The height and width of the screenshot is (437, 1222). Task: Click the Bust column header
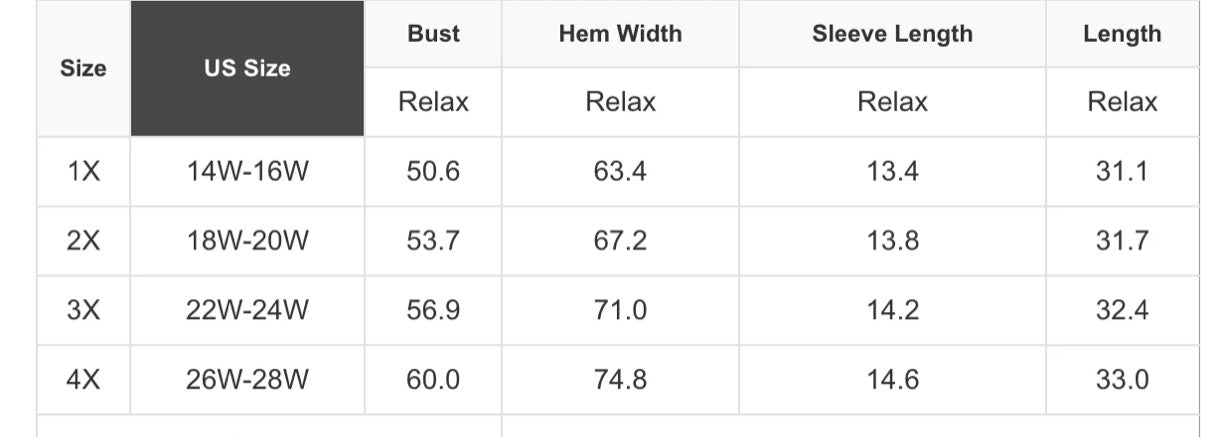tap(433, 34)
